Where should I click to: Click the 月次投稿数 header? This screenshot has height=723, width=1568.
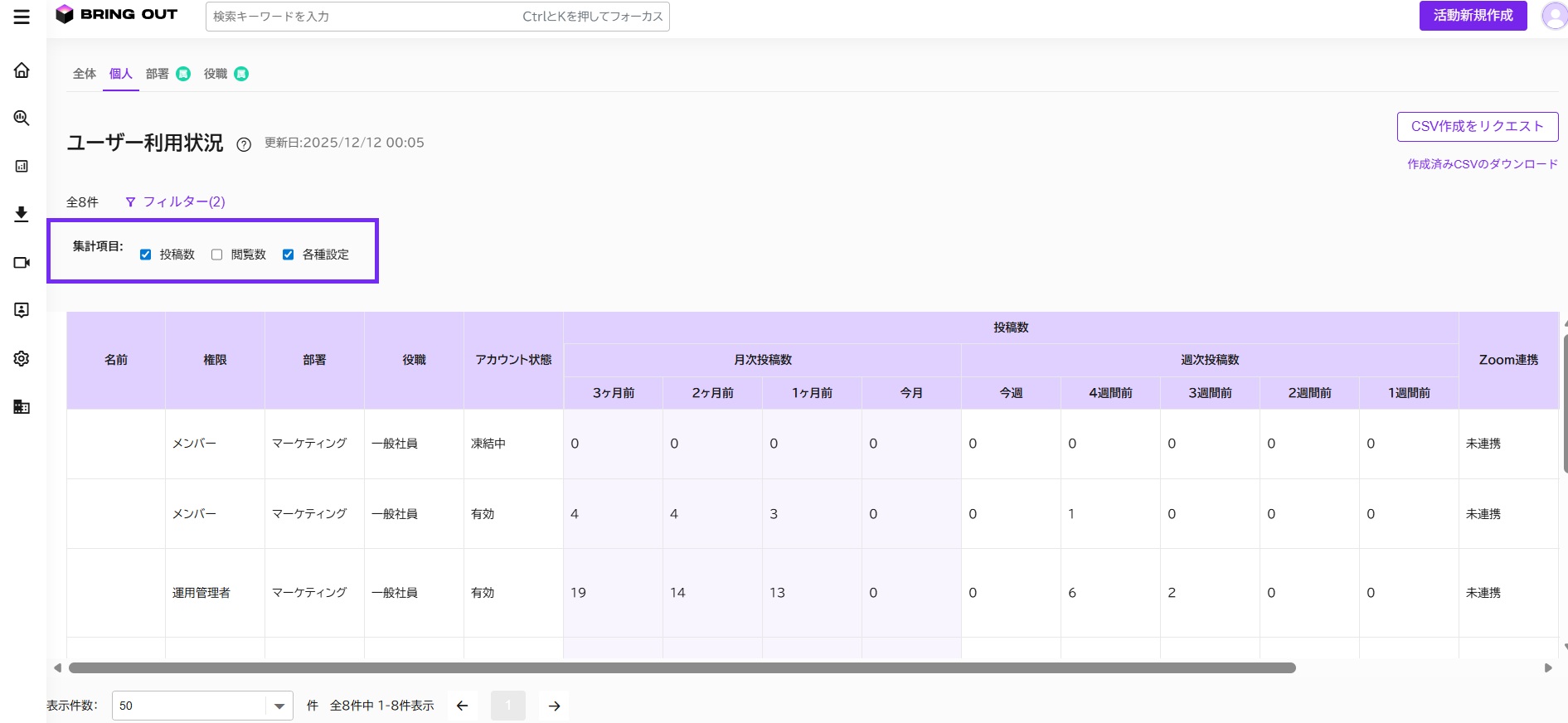point(763,360)
